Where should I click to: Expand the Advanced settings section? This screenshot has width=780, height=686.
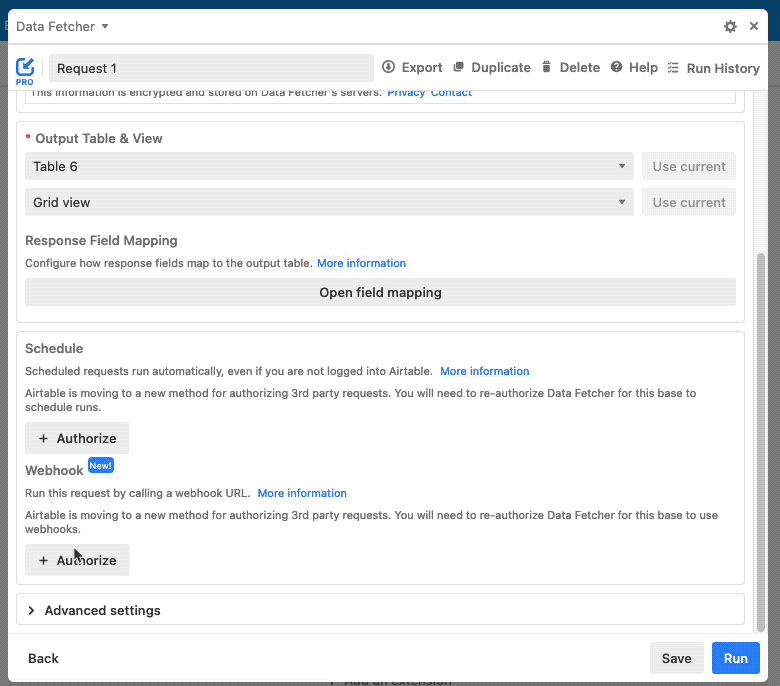[x=380, y=610]
